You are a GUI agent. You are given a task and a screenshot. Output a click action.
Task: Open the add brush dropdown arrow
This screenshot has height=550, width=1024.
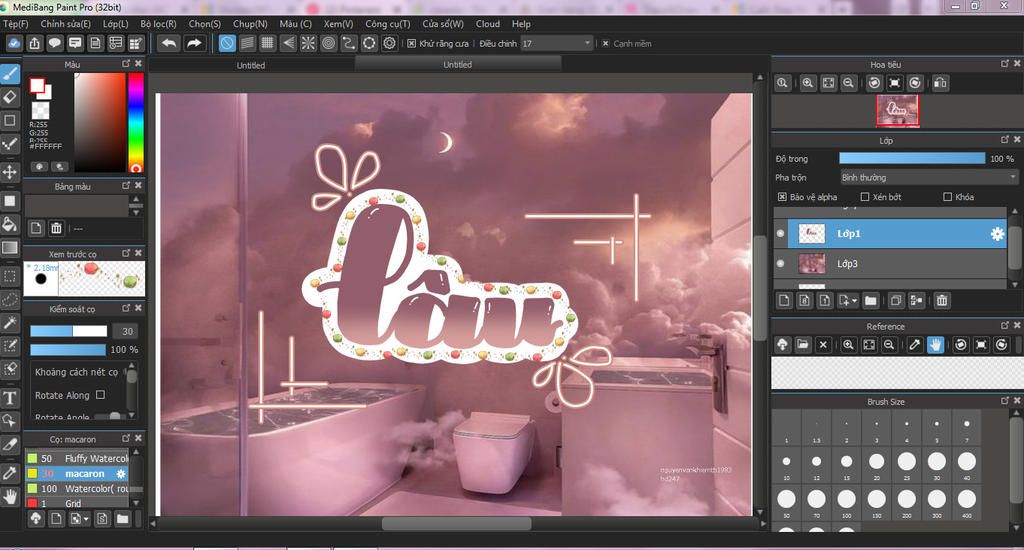86,519
